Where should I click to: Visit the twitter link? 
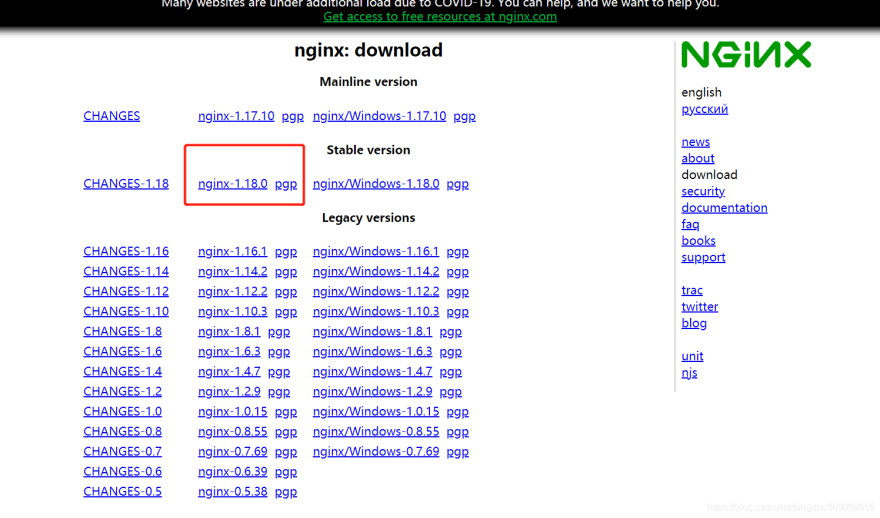pyautogui.click(x=700, y=306)
